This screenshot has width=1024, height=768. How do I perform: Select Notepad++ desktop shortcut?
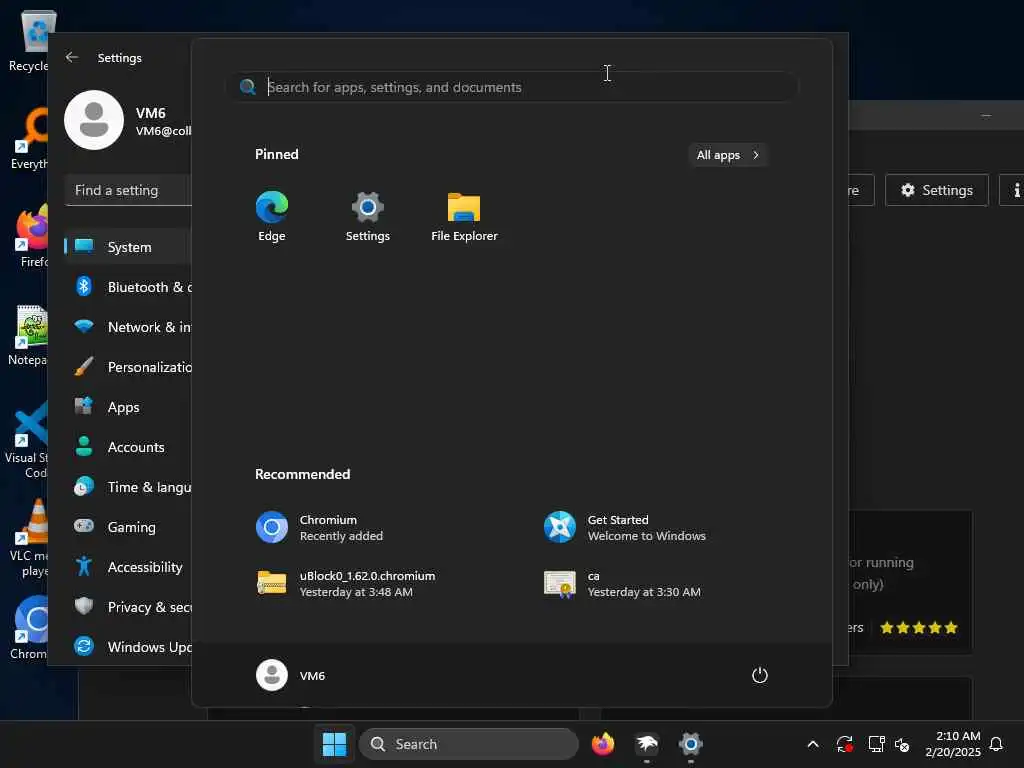(29, 334)
